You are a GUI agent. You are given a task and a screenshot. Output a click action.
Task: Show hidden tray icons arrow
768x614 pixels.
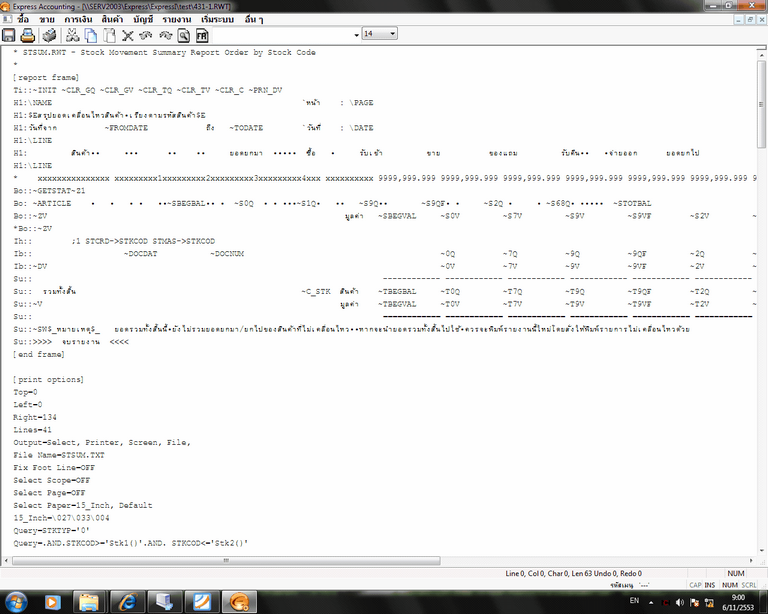(x=651, y=603)
